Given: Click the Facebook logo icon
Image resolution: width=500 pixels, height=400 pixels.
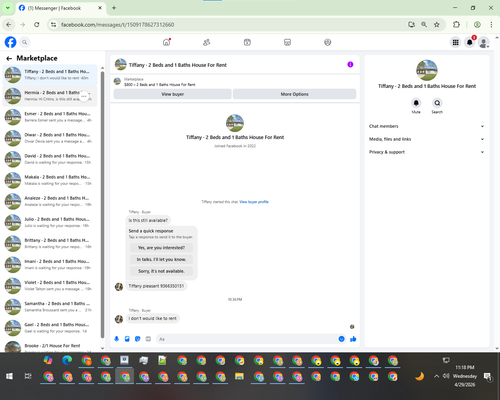Looking at the screenshot, I should click(x=10, y=42).
